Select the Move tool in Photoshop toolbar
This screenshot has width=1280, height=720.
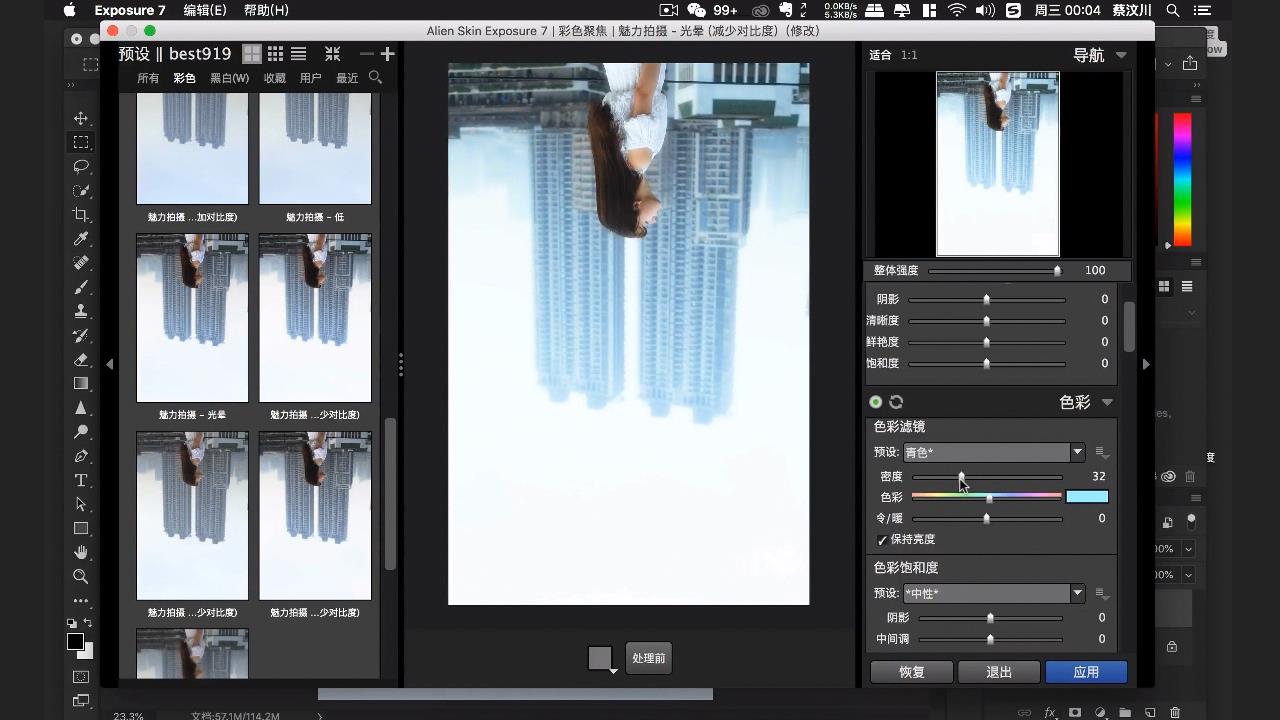click(81, 118)
